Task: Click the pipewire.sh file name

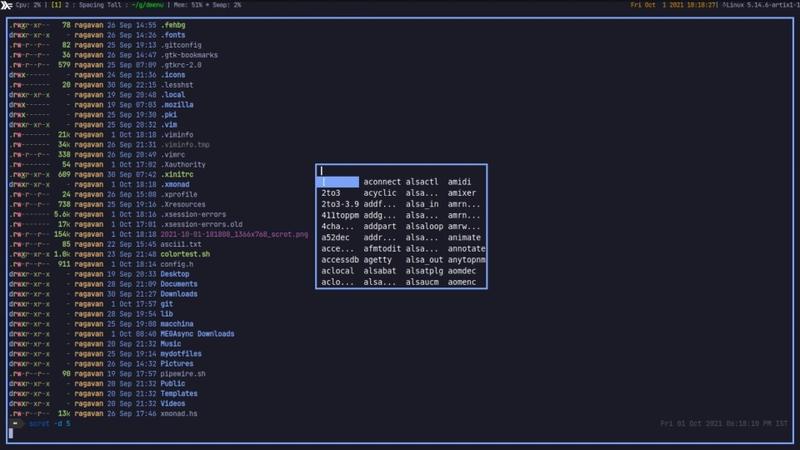Action: coord(183,374)
